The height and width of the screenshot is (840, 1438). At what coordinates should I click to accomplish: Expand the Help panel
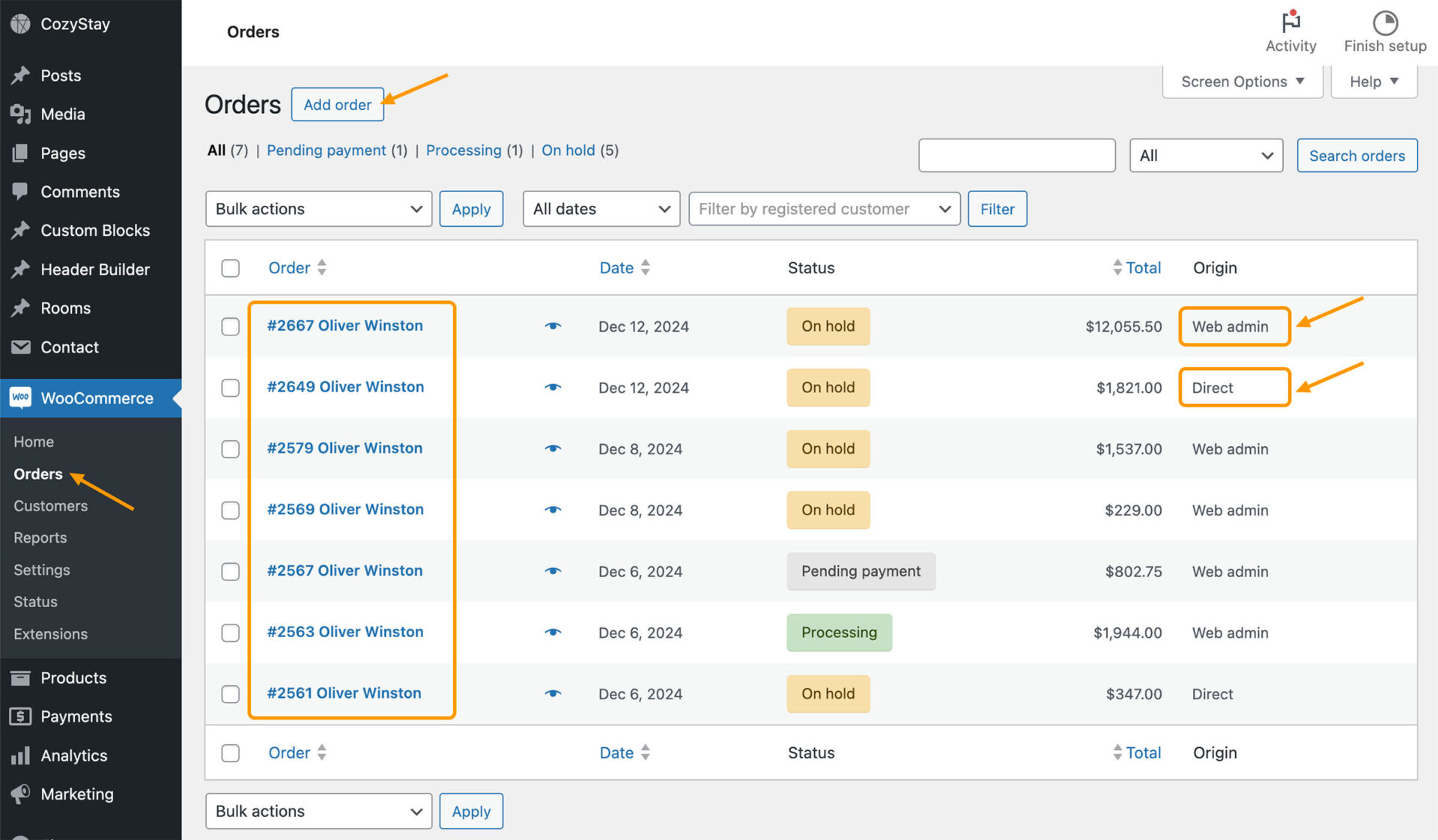click(1374, 82)
